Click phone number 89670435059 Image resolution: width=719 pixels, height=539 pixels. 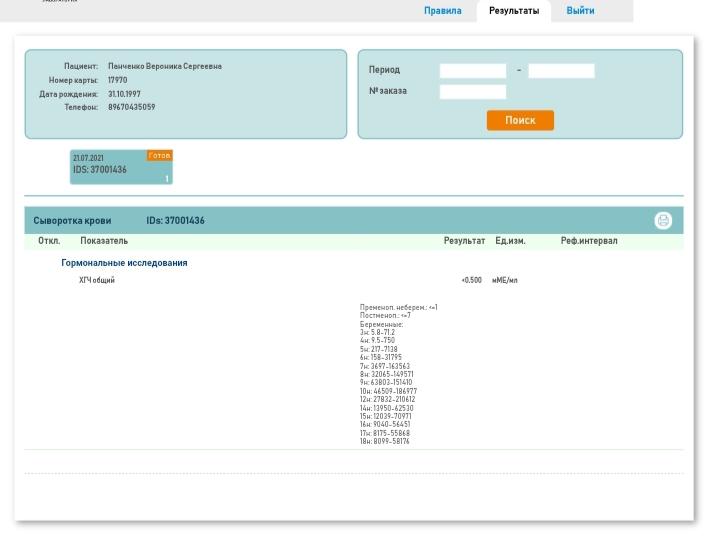pos(132,107)
